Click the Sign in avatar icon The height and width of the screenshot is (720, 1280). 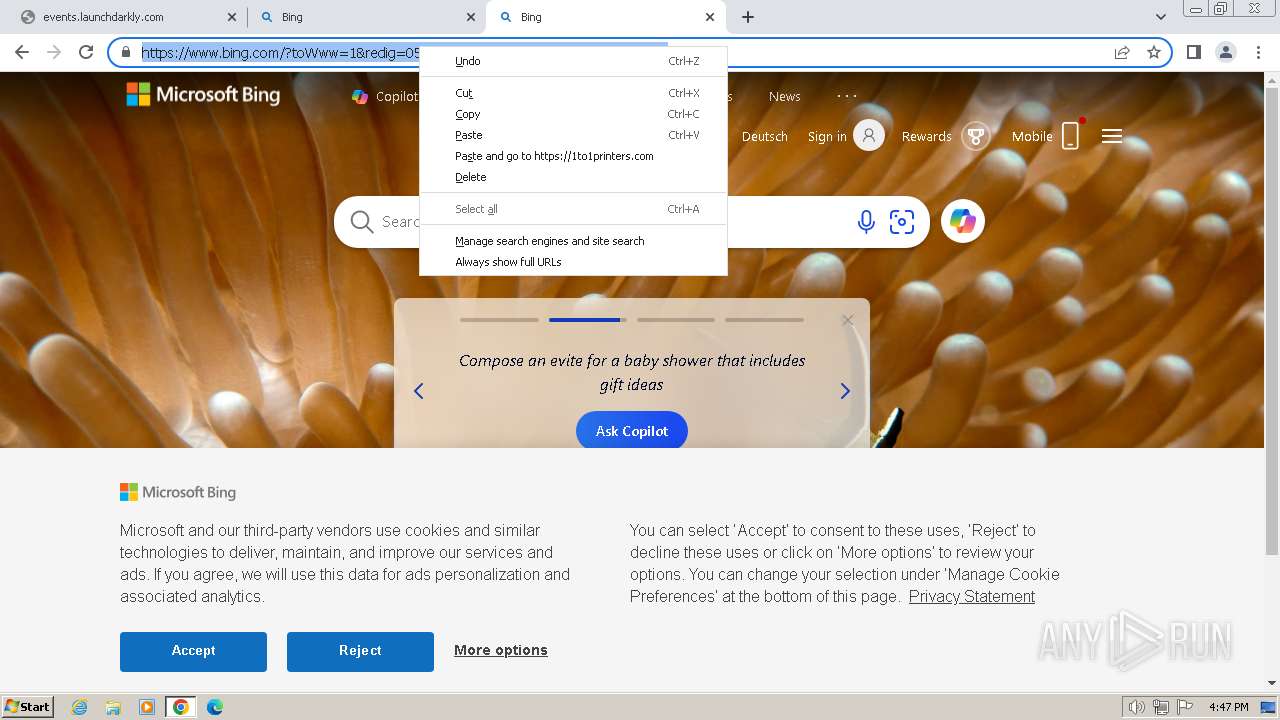tap(869, 136)
